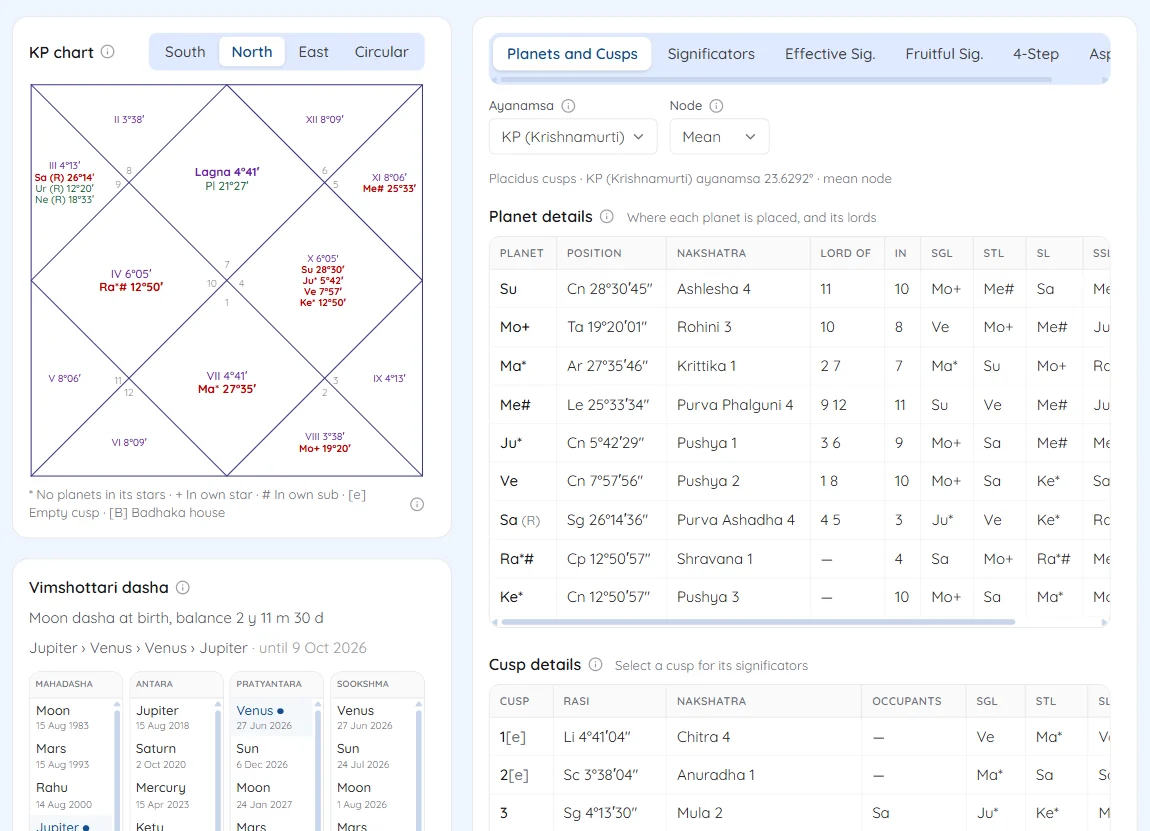The height and width of the screenshot is (831, 1150).
Task: Open Planets and Cusps tab
Action: click(x=572, y=54)
